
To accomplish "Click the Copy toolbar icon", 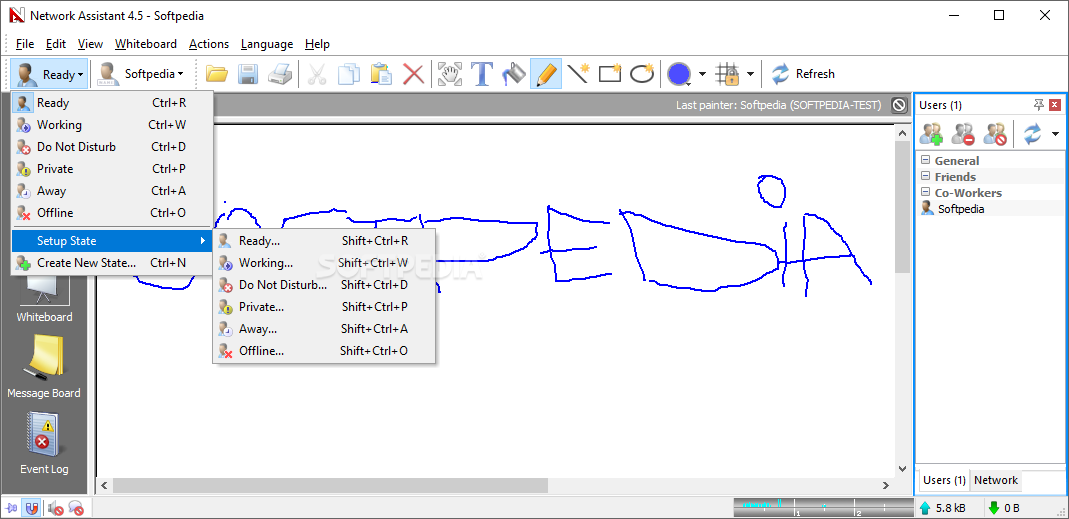I will (x=348, y=74).
